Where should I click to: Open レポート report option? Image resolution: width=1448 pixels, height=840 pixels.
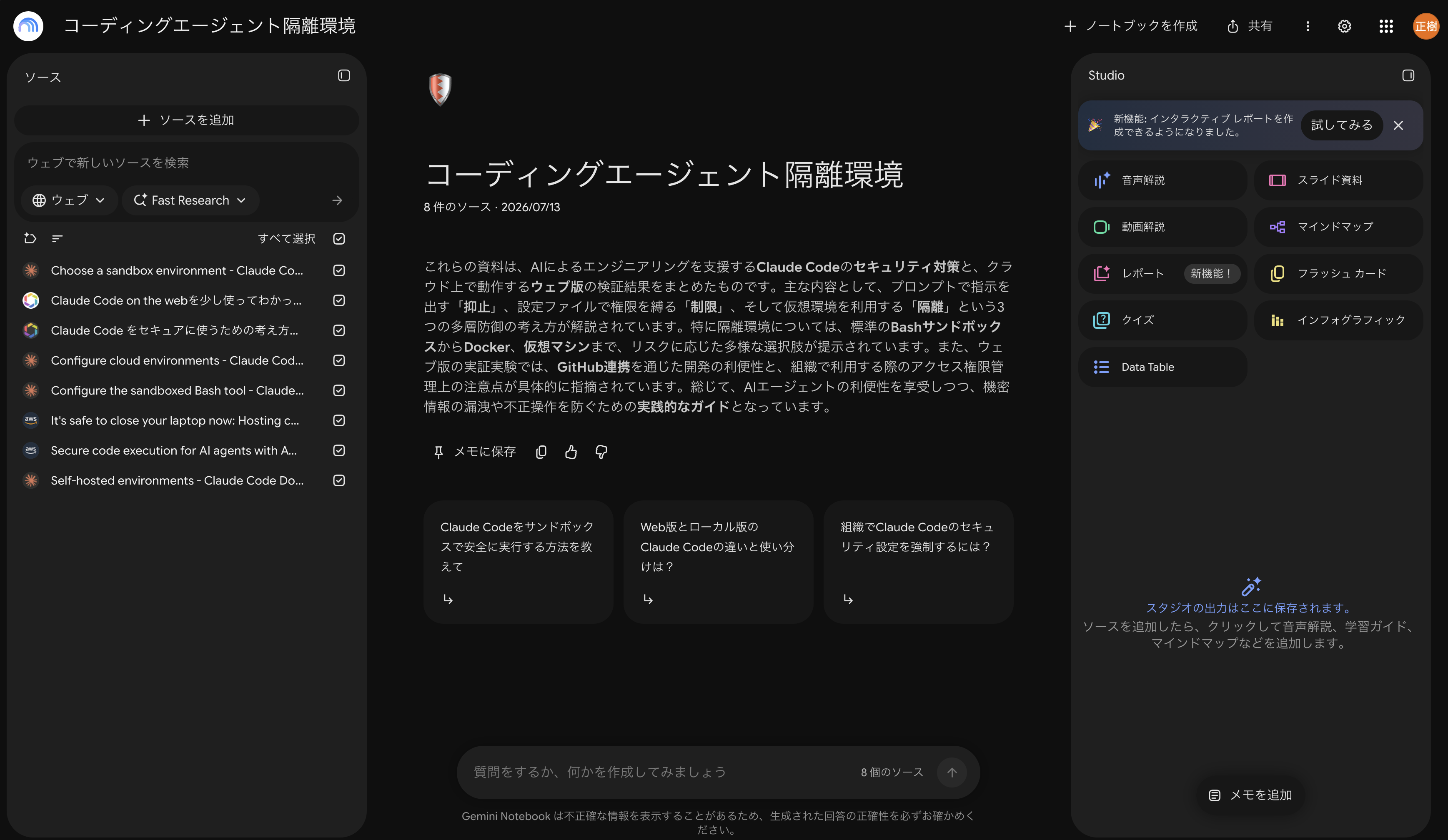tap(1163, 273)
